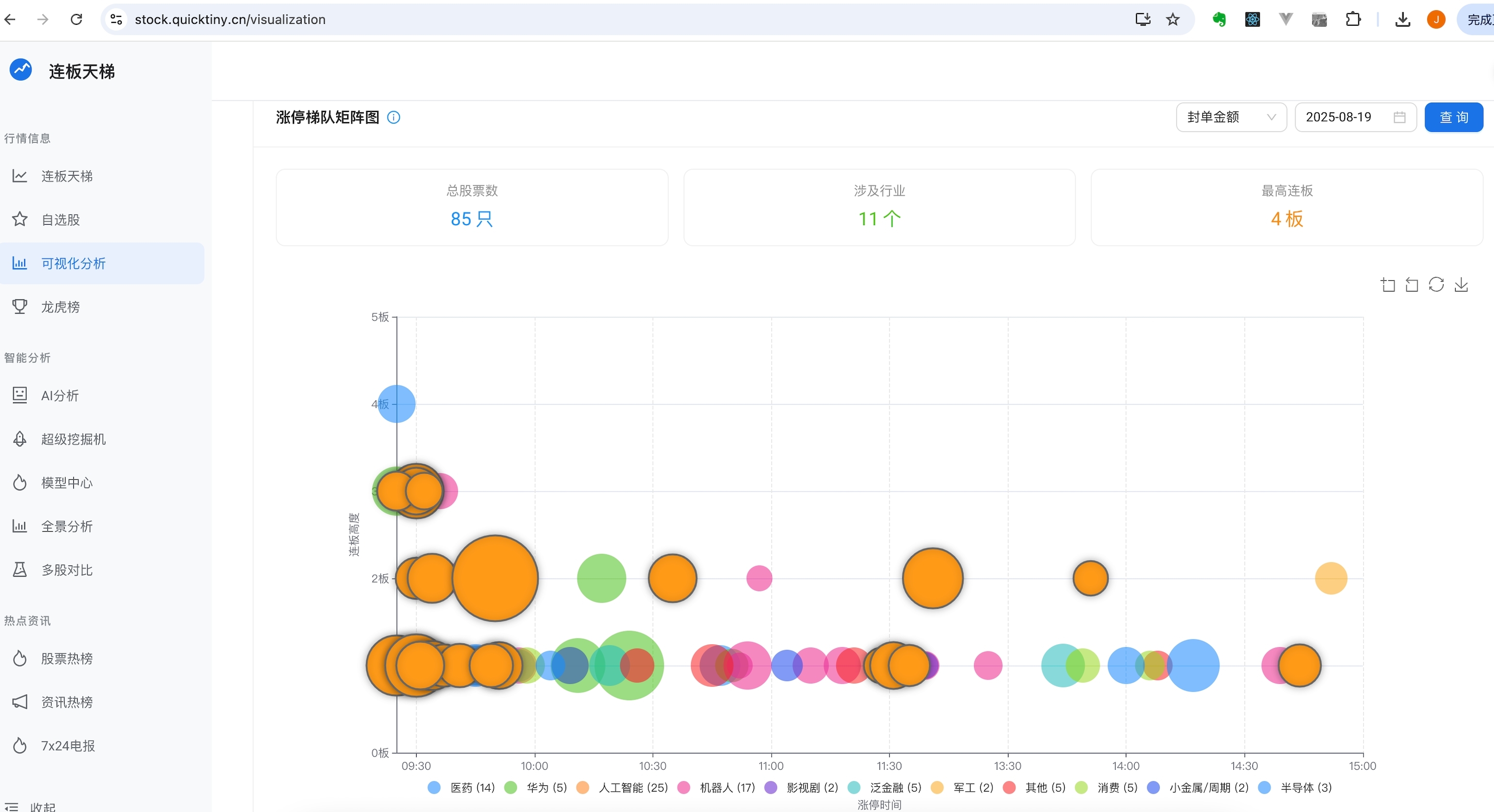This screenshot has height=812, width=1494.
Task: Toggle 小金属/周期 (2) legend series
Action: coord(1198,787)
